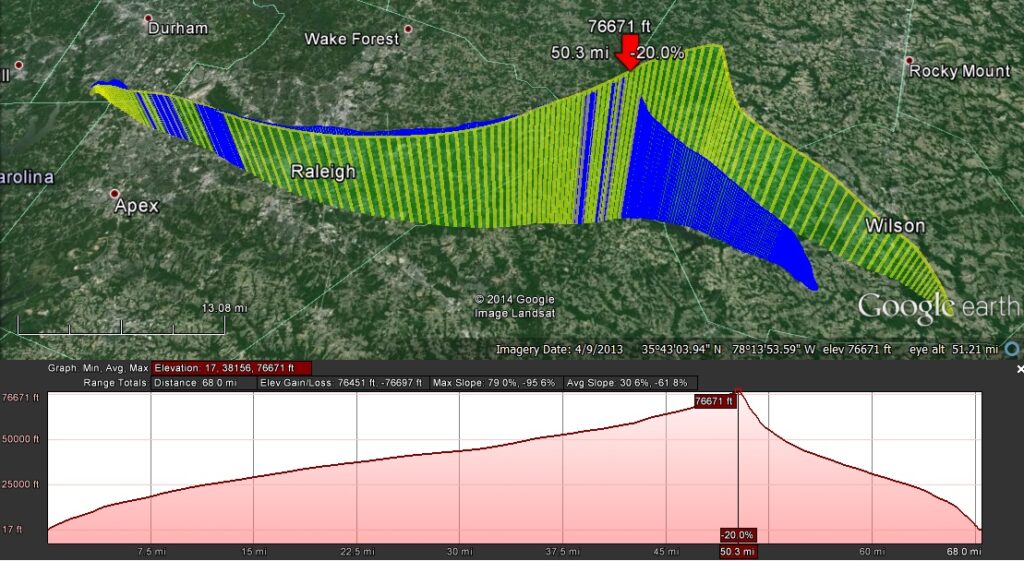The width and height of the screenshot is (1024, 561).
Task: Close the elevation profile panel
Action: click(1019, 369)
